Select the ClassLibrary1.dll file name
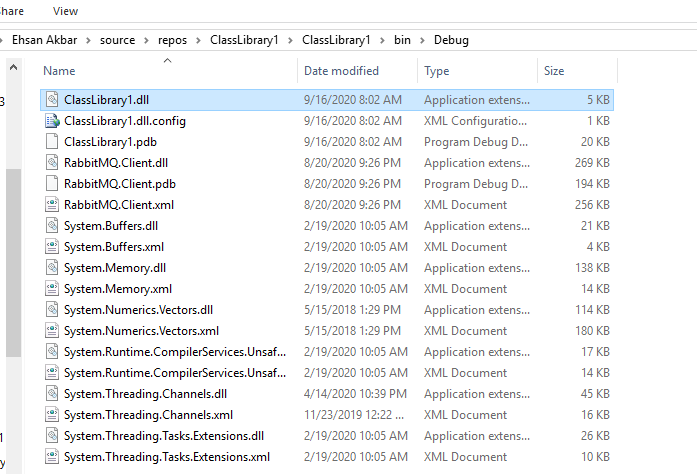 coord(106,100)
